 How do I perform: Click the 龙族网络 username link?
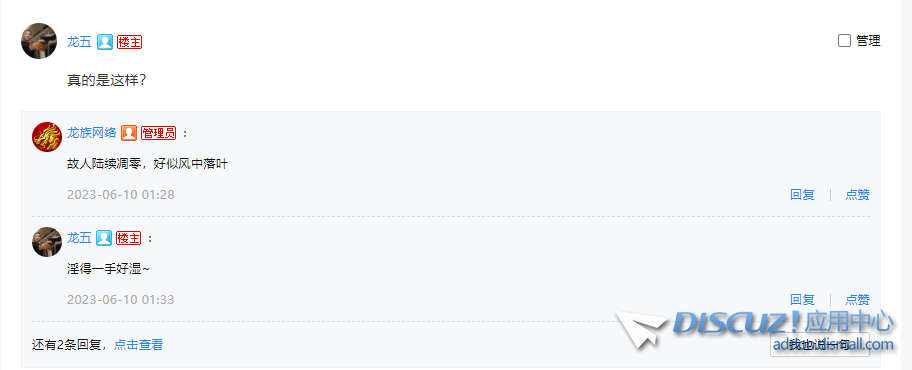point(91,133)
